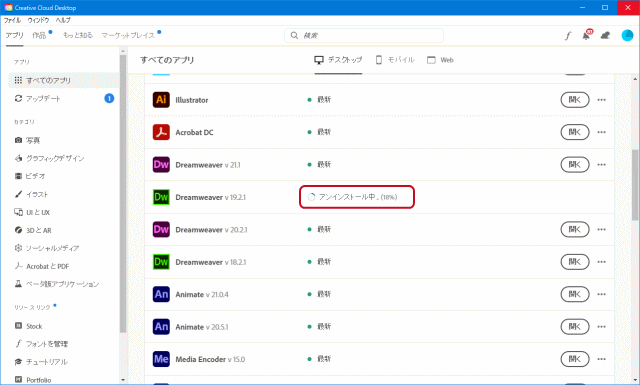Screen dimensions: 640x385
Task: Open the cloud sync status icon
Action: click(605, 36)
